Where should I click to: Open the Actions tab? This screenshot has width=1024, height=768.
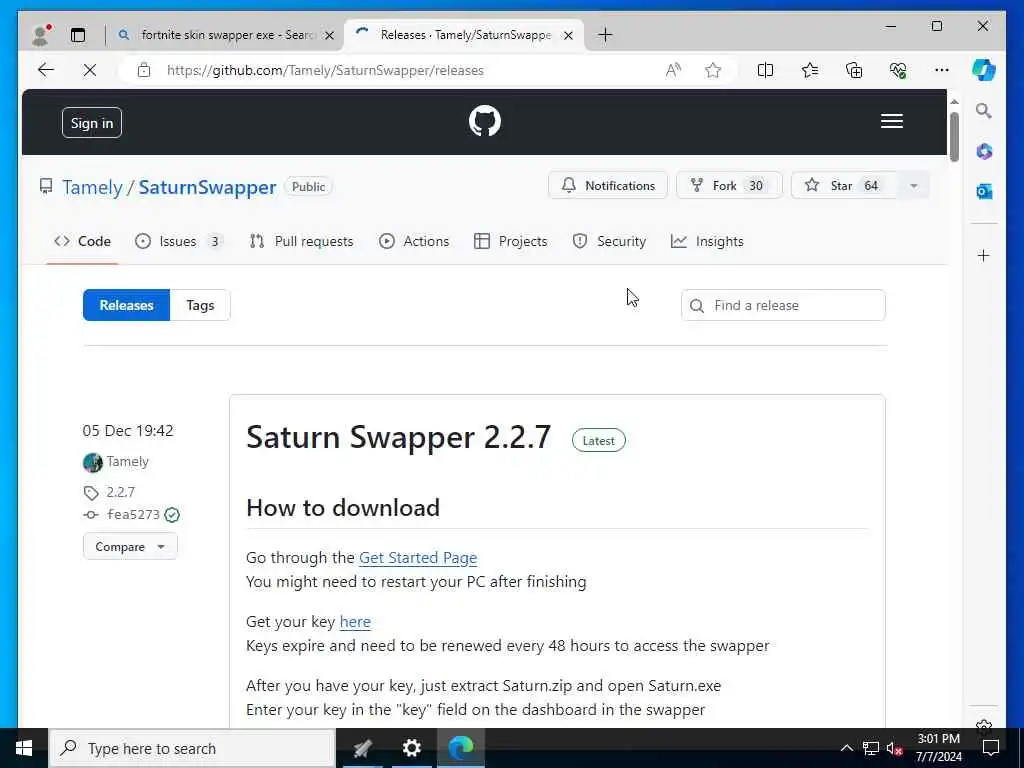pos(414,242)
